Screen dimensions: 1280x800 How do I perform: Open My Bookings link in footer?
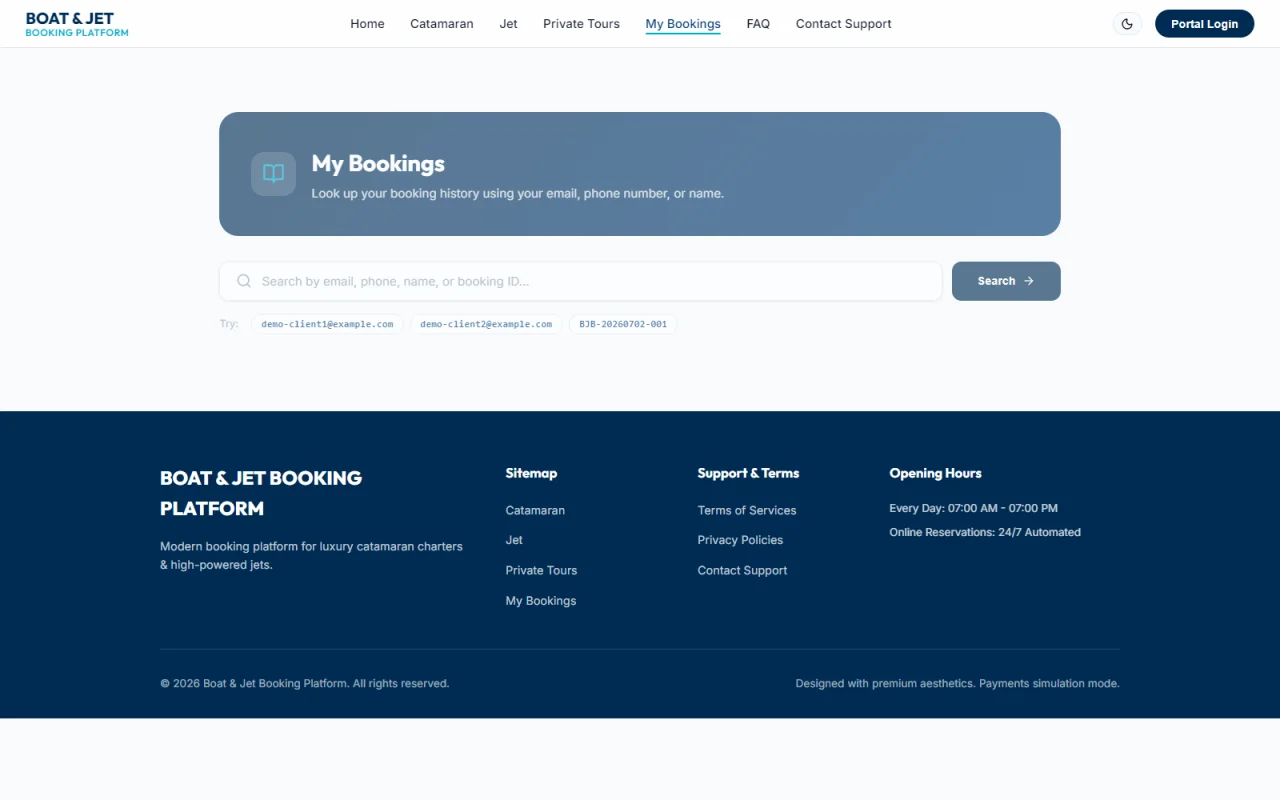[541, 601]
